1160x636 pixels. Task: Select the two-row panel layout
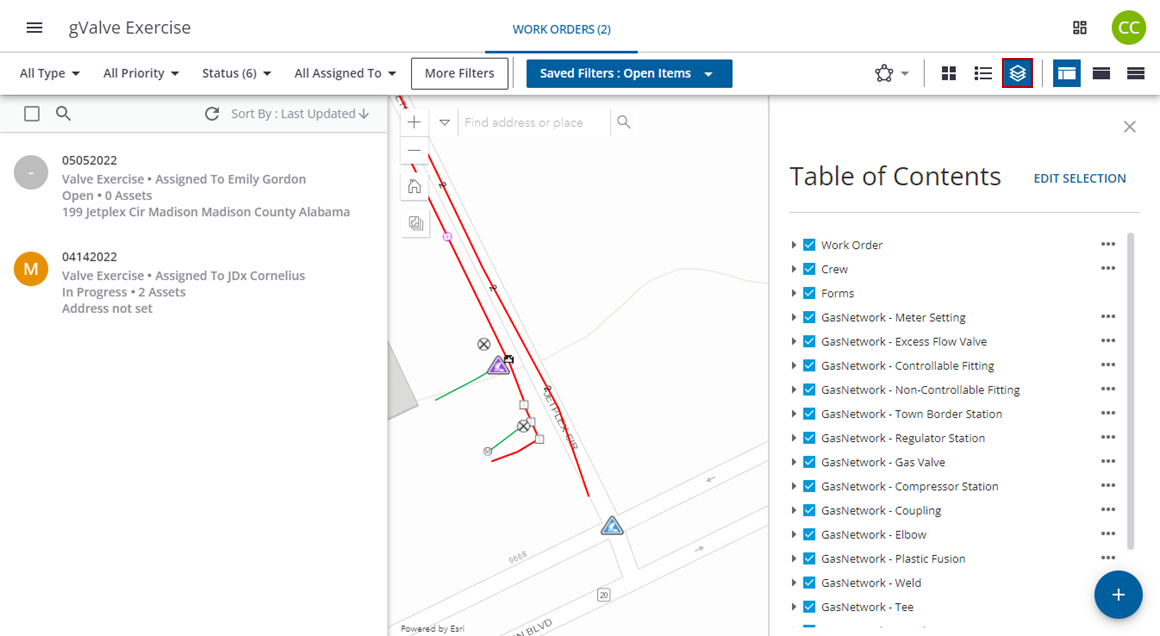[1101, 73]
